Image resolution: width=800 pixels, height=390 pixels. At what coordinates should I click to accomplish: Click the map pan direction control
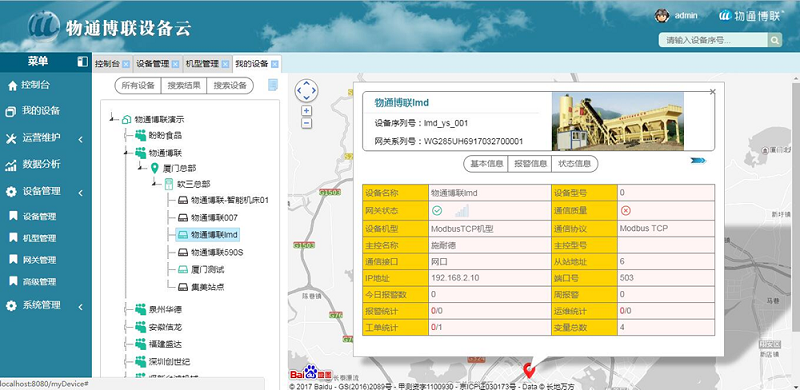point(306,91)
